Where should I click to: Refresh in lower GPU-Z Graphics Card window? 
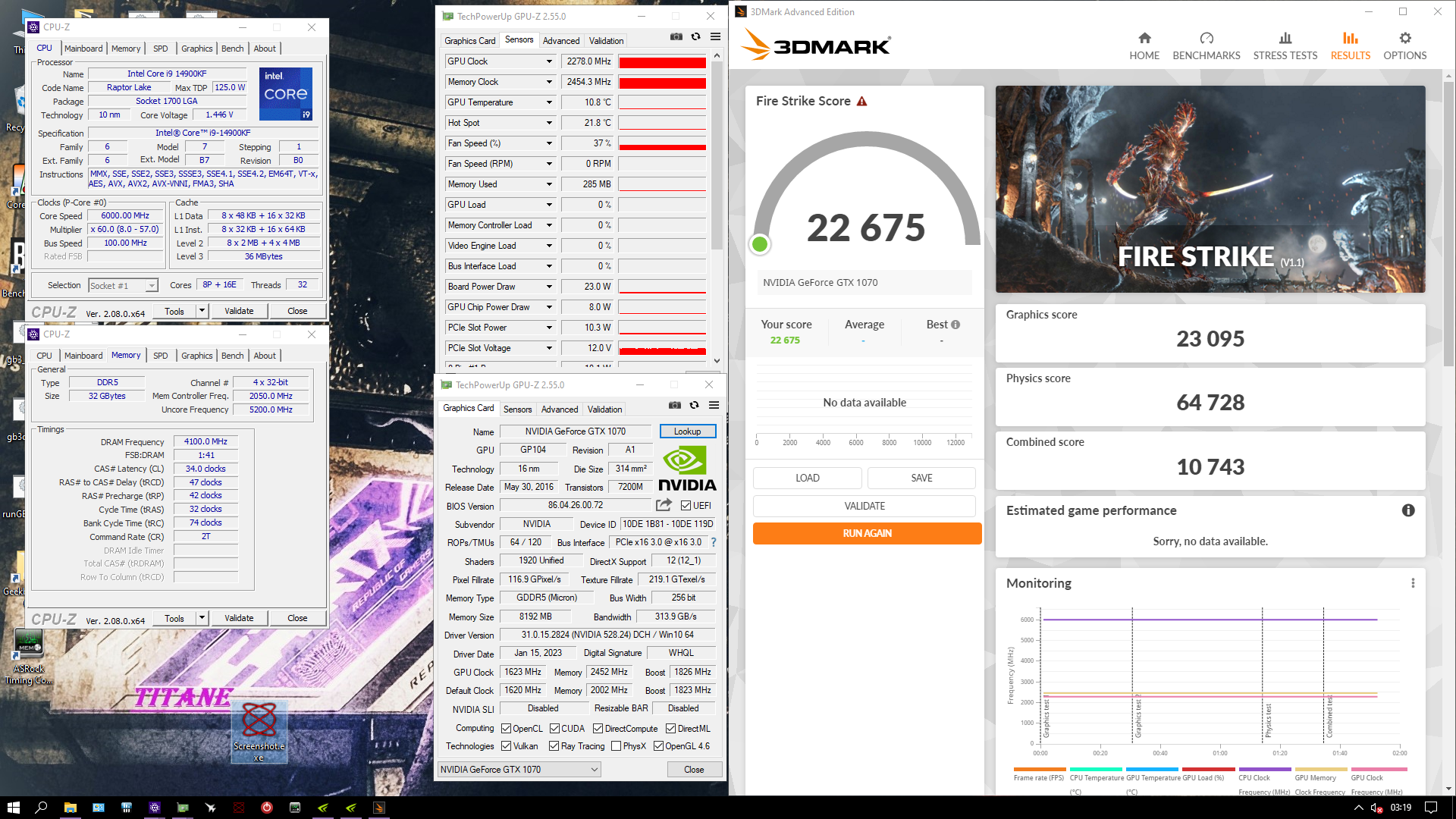point(694,405)
